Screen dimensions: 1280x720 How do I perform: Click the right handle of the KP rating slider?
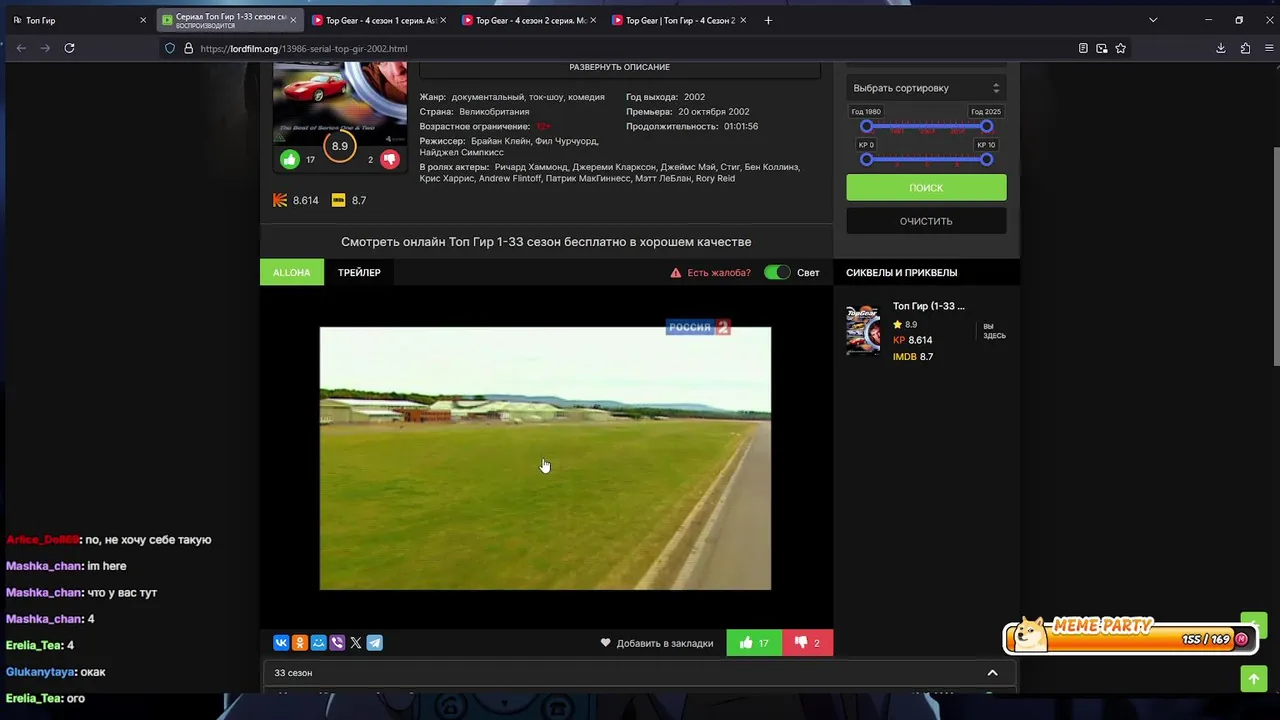[x=987, y=159]
